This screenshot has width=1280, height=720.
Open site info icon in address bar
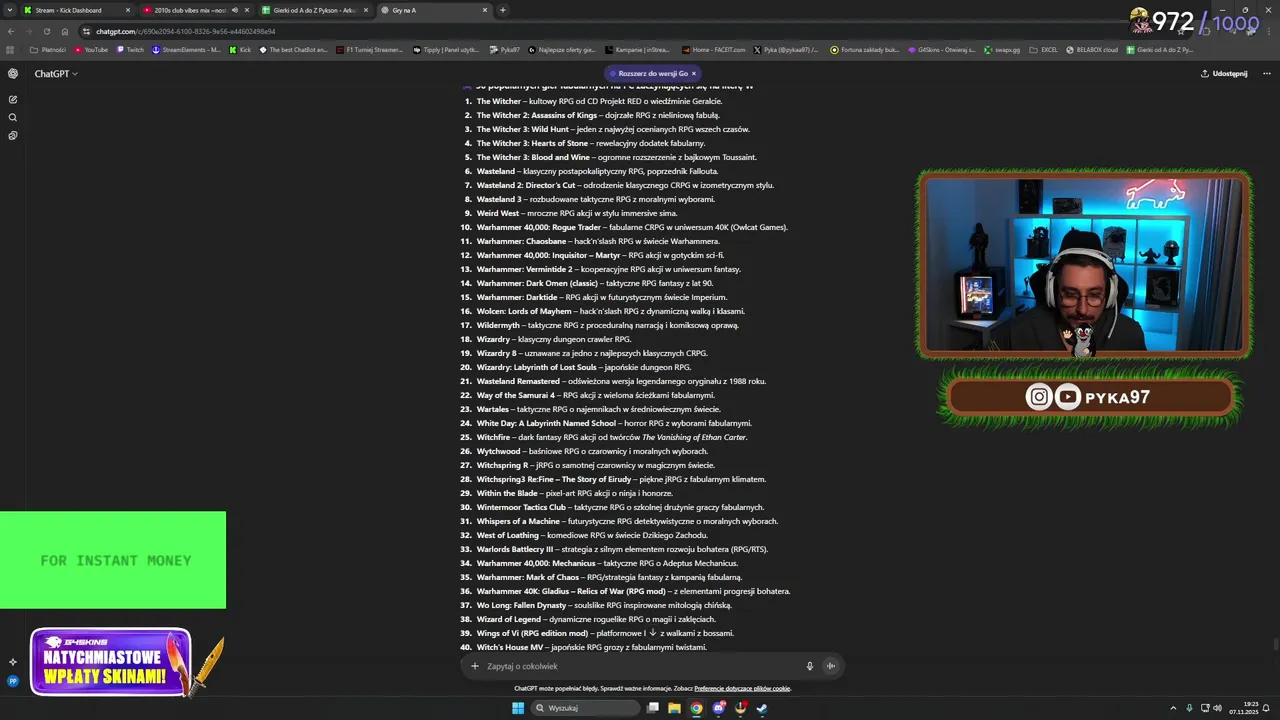tap(87, 31)
